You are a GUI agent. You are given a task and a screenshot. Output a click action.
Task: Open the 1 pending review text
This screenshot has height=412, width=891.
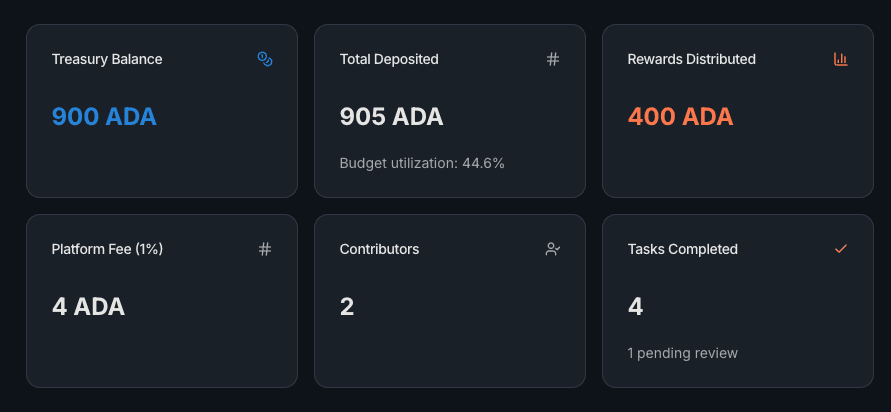coord(683,353)
